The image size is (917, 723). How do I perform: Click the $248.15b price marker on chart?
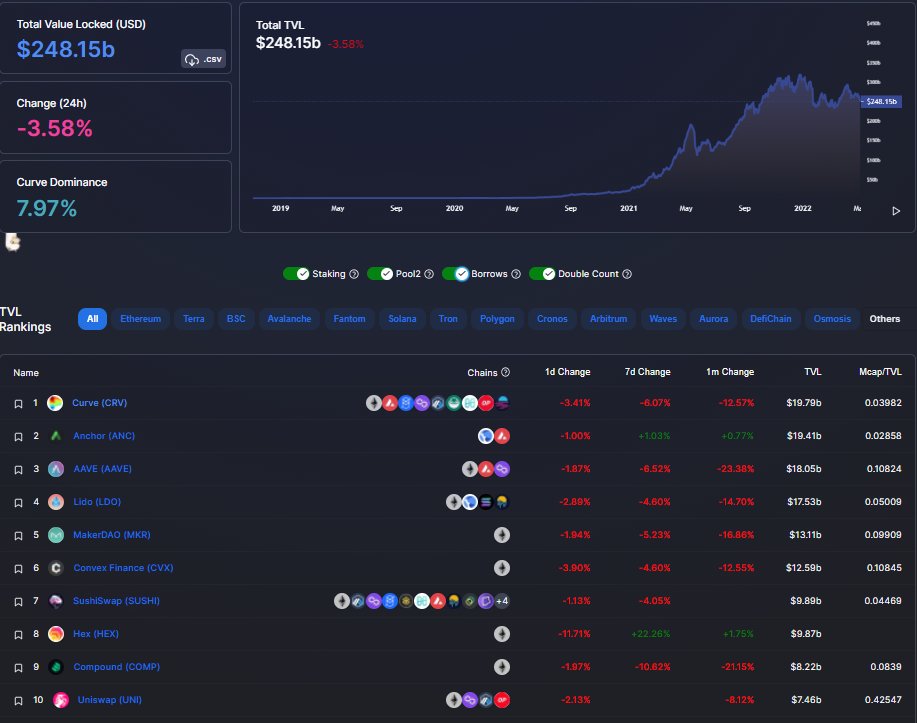tap(882, 102)
